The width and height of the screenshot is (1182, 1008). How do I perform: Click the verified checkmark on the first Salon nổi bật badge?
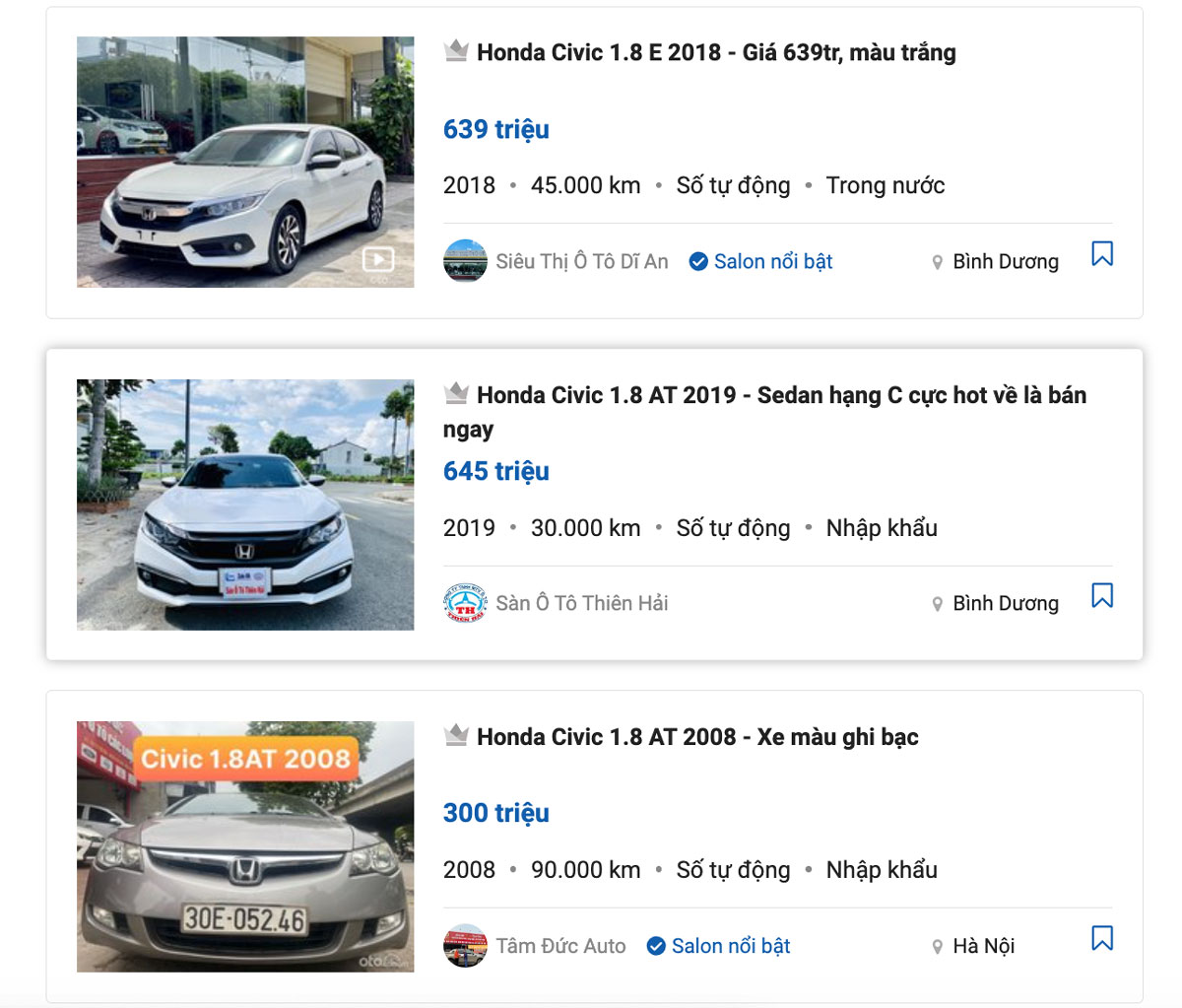coord(697,261)
